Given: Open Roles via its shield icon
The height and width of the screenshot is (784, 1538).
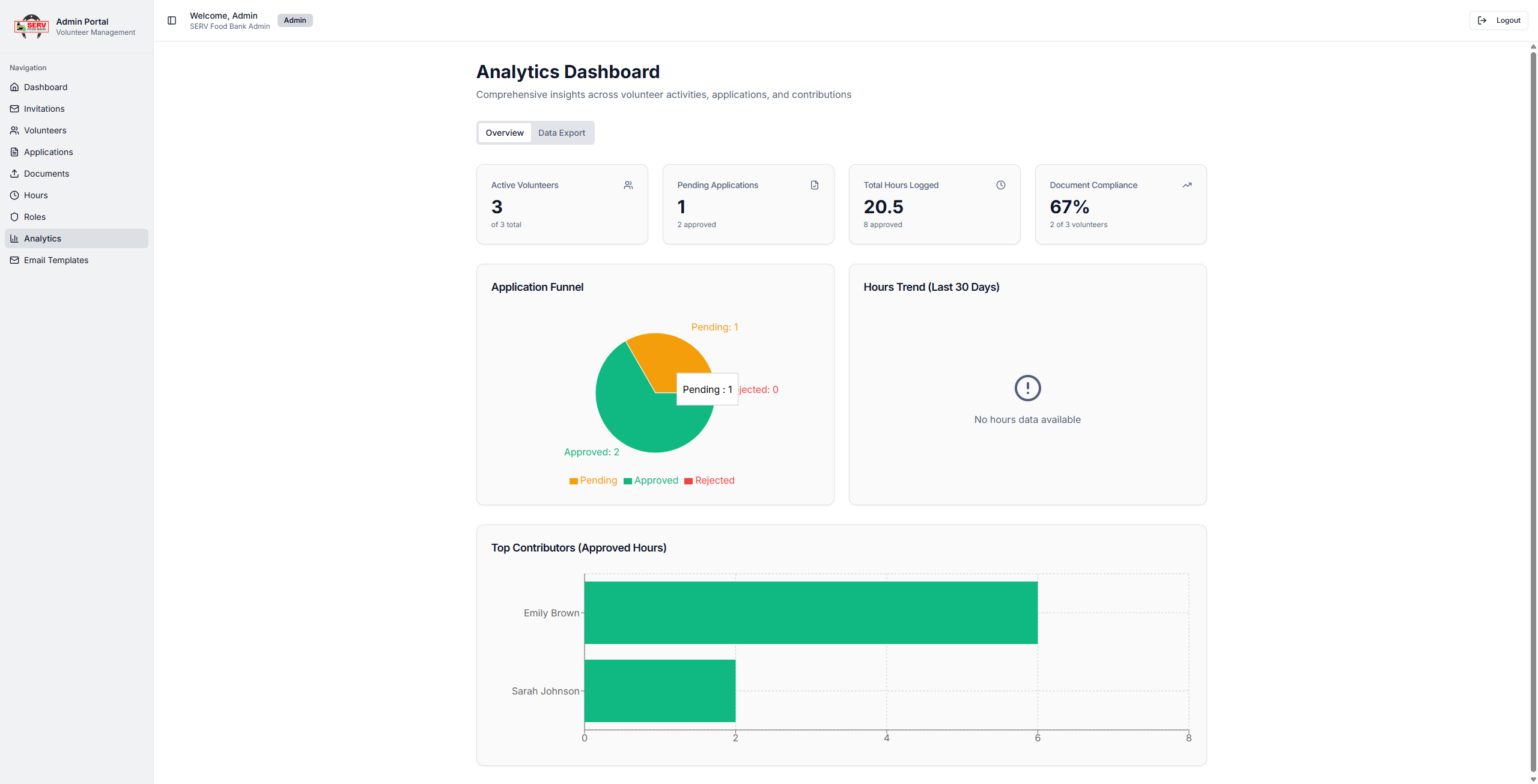Looking at the screenshot, I should [x=14, y=217].
